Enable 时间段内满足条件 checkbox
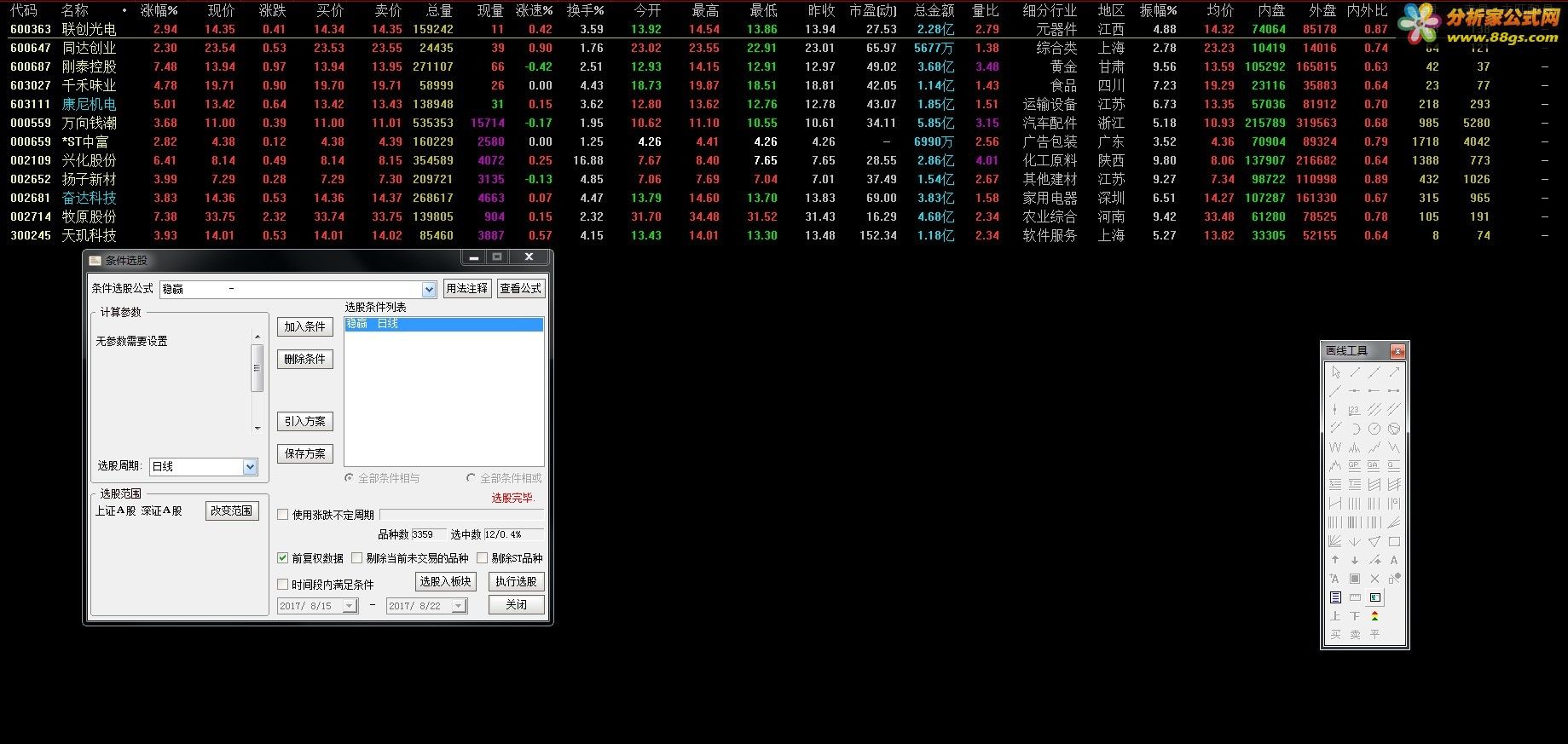Viewport: 1568px width, 744px height. point(283,585)
